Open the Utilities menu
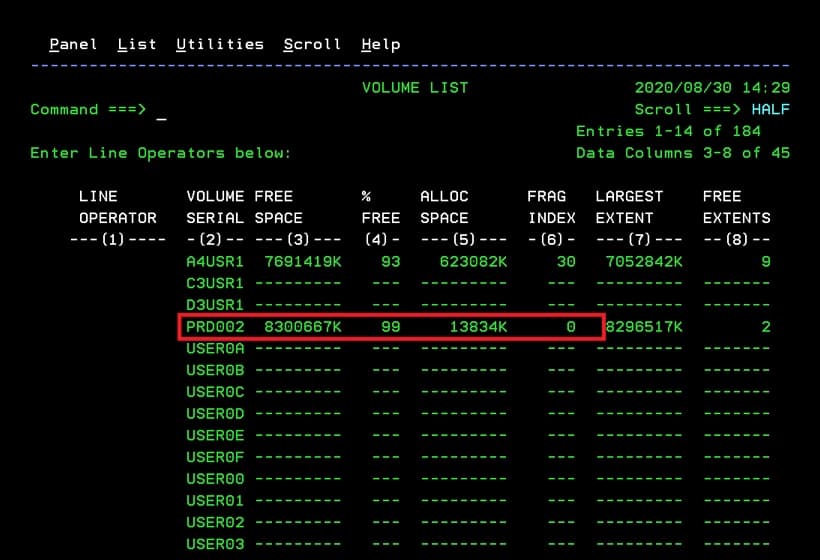This screenshot has height=560, width=820. (x=219, y=44)
